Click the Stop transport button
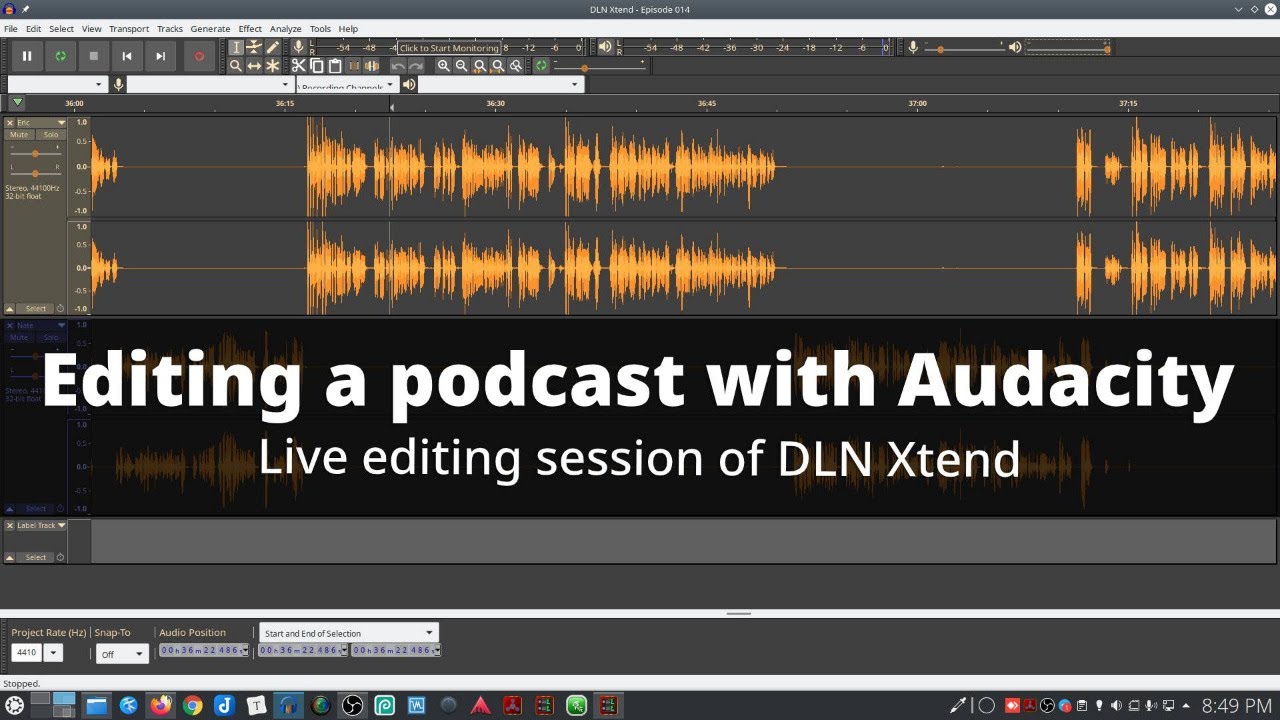 94,57
